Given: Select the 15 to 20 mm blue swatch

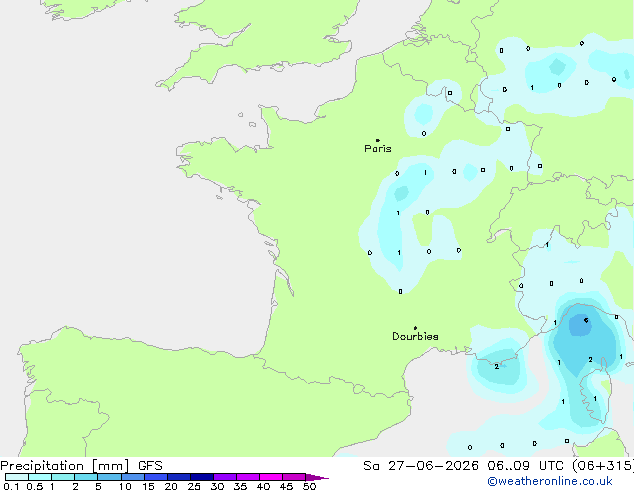Looking at the screenshot, I should click(x=156, y=477).
